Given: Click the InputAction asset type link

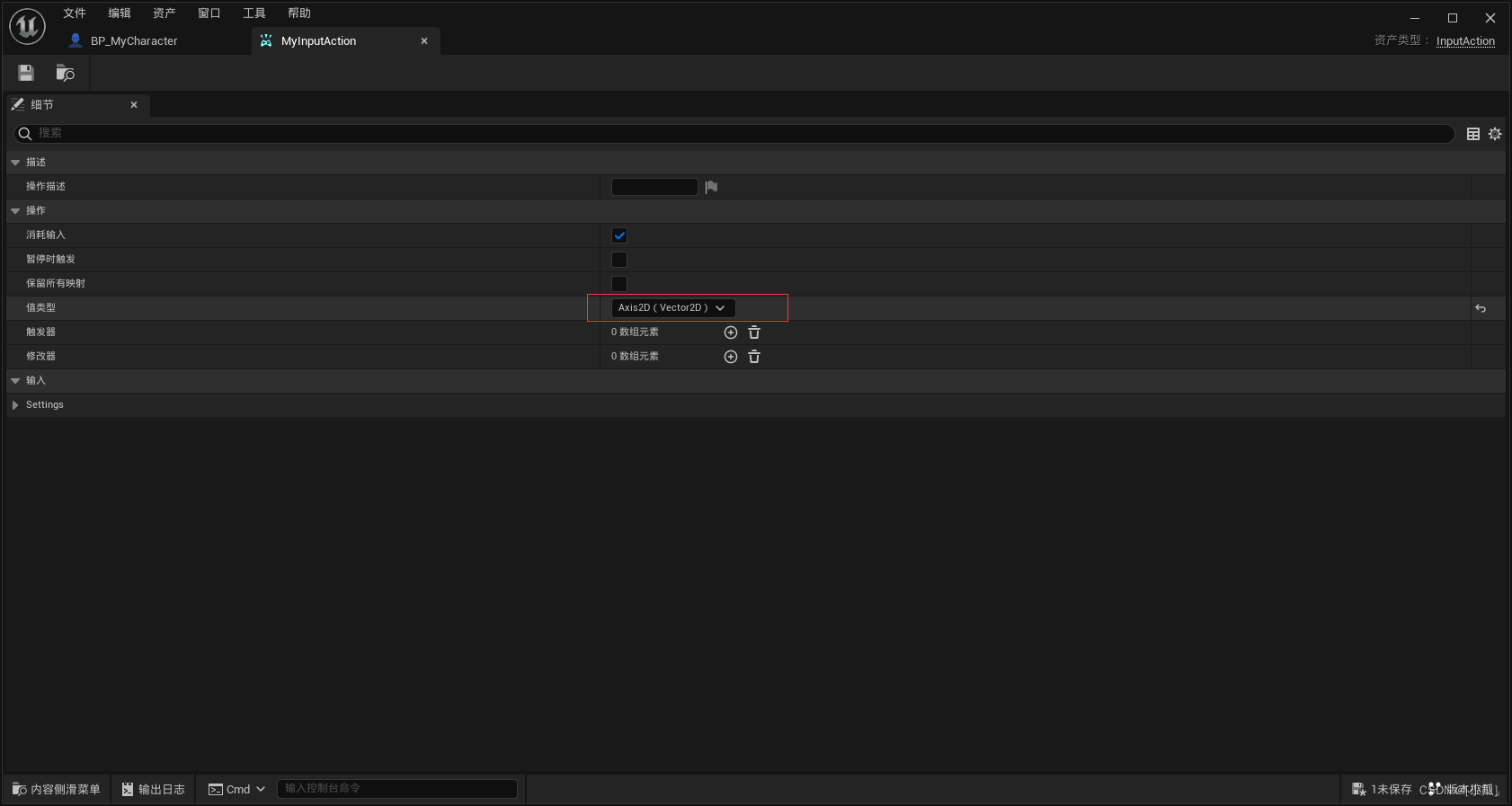Looking at the screenshot, I should coord(1465,41).
